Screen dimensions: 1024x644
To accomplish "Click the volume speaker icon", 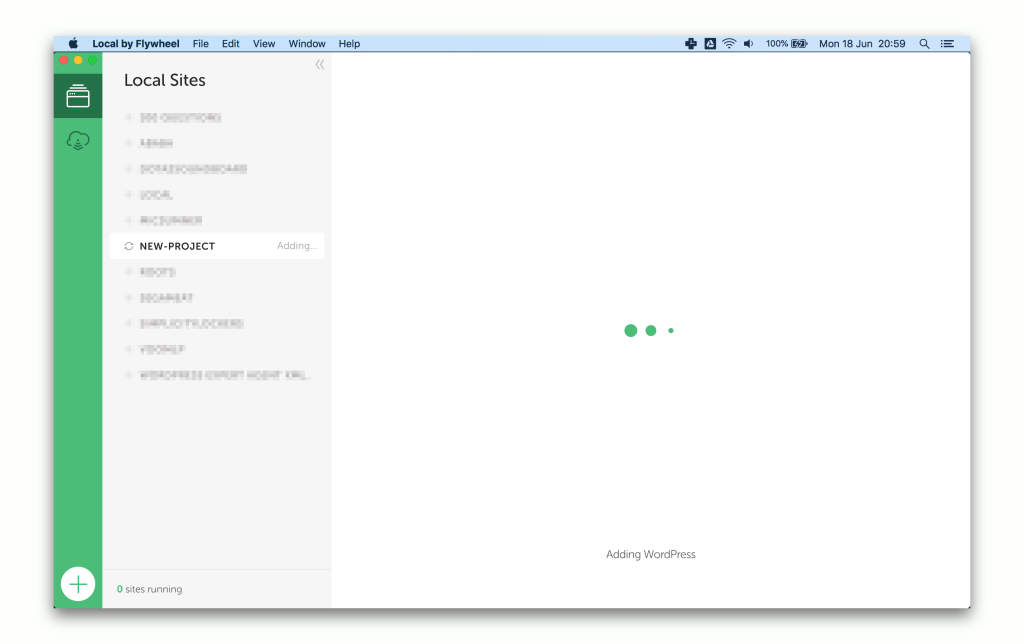I will [748, 44].
